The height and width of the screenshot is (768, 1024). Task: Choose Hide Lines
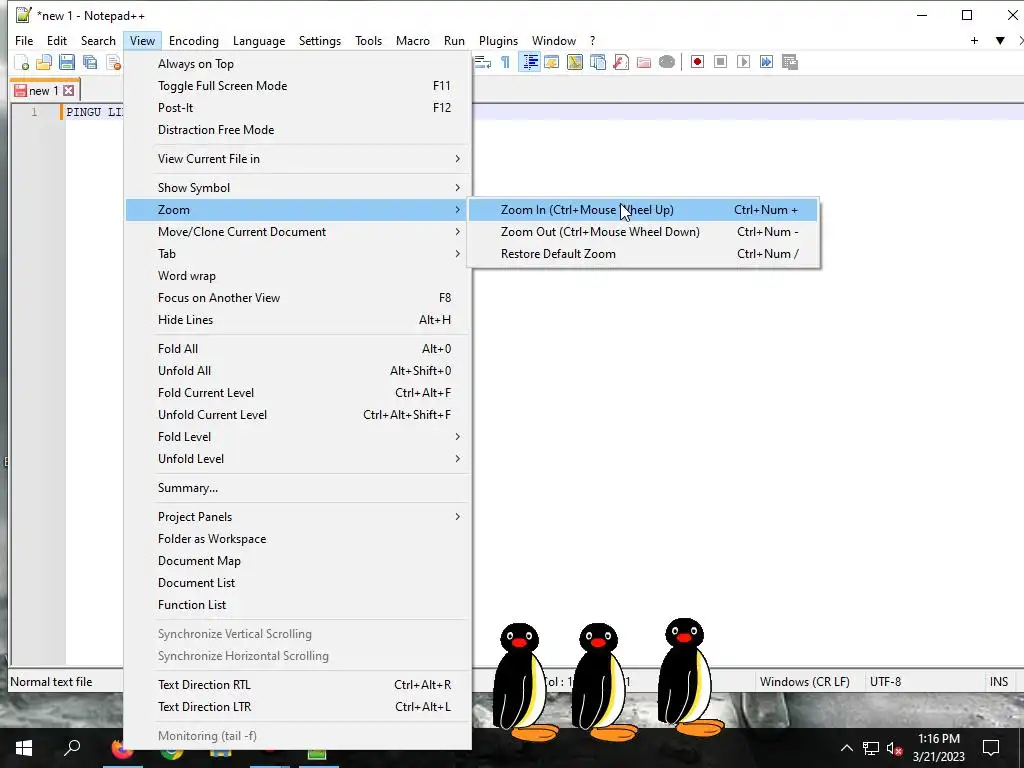[x=298, y=320]
